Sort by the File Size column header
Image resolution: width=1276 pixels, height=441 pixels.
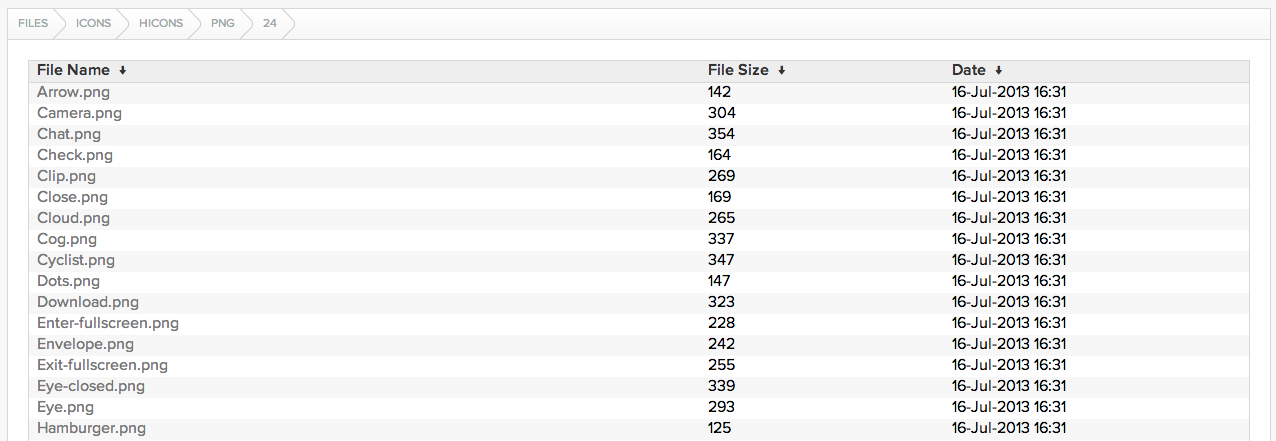738,70
